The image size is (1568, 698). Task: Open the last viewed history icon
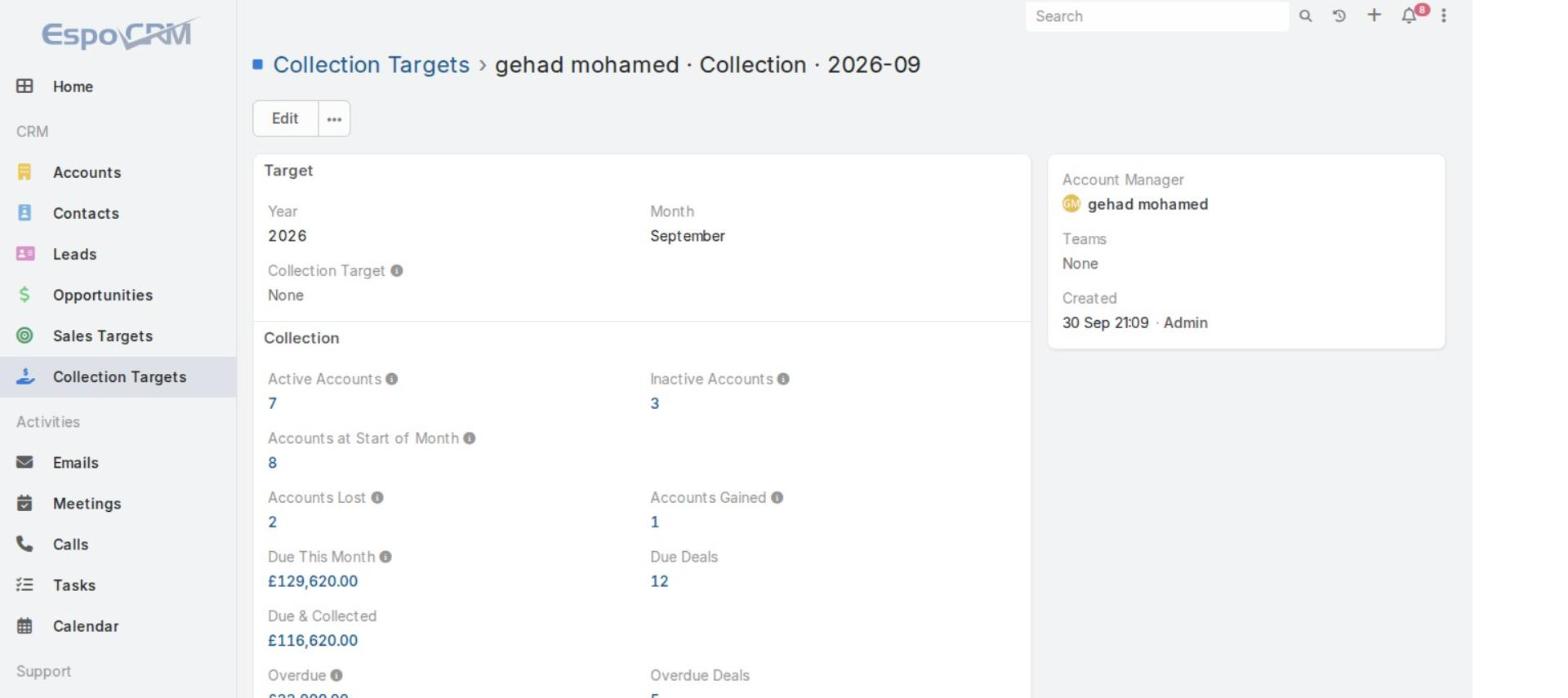tap(1339, 16)
